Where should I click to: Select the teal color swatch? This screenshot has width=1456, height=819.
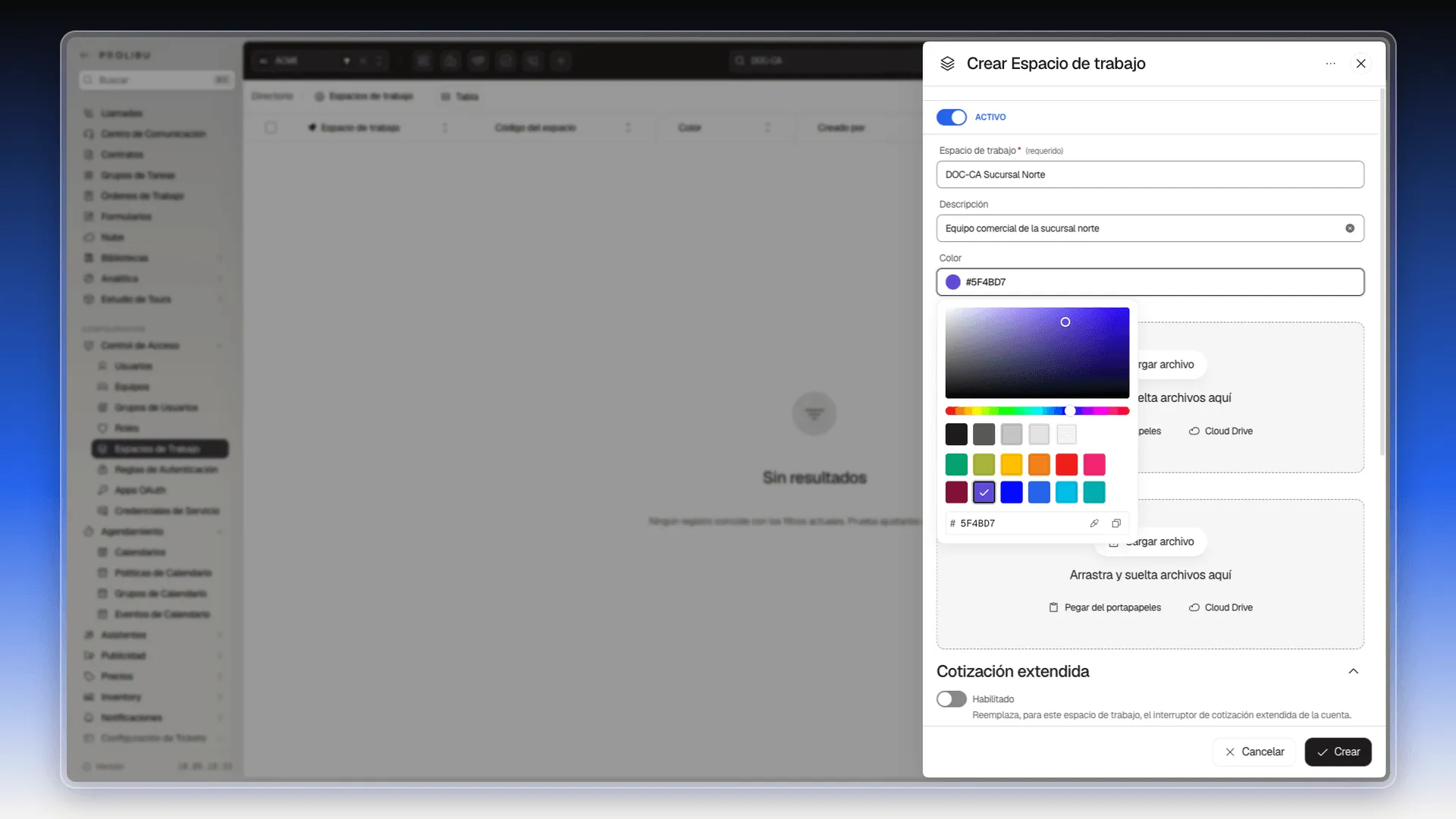[1094, 492]
